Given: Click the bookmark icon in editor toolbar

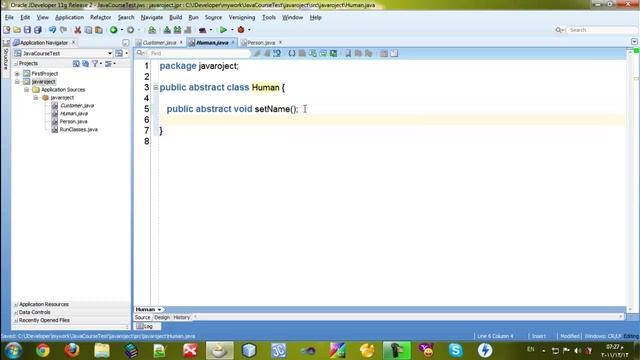Looking at the screenshot, I should coord(348,53).
